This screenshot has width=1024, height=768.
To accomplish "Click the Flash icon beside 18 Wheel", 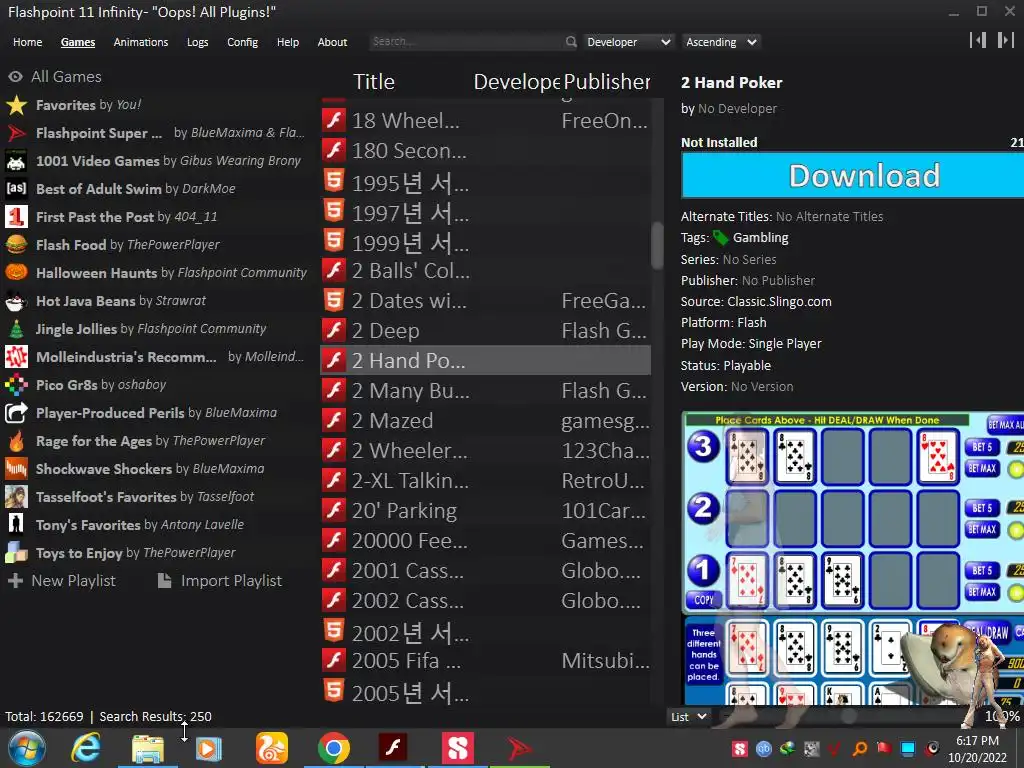I will pyautogui.click(x=334, y=120).
